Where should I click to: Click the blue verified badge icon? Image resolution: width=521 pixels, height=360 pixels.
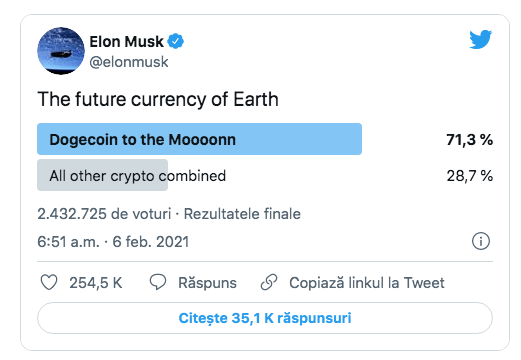click(176, 41)
